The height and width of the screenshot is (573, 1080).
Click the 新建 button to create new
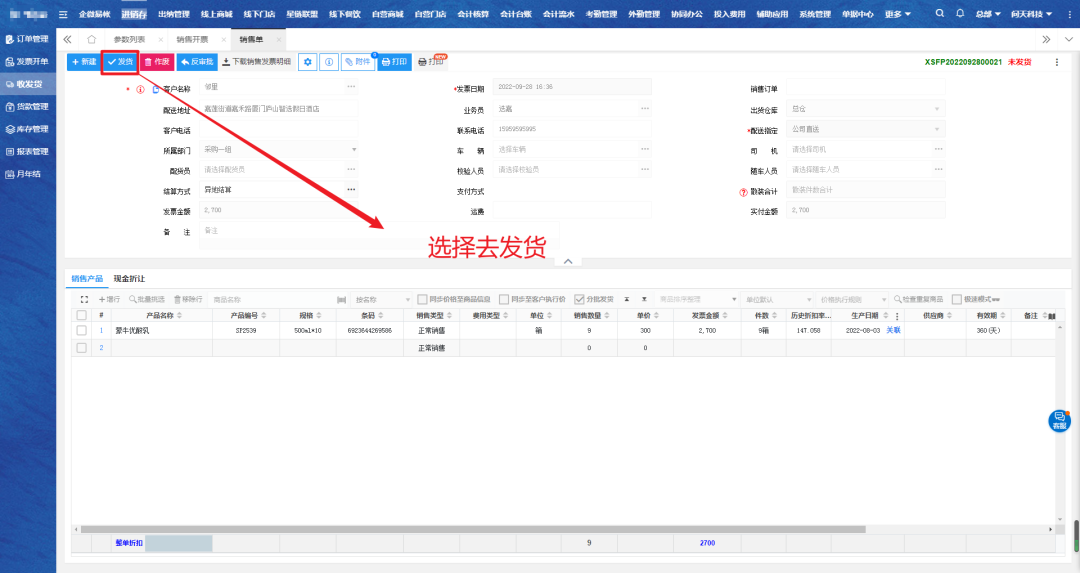click(84, 62)
